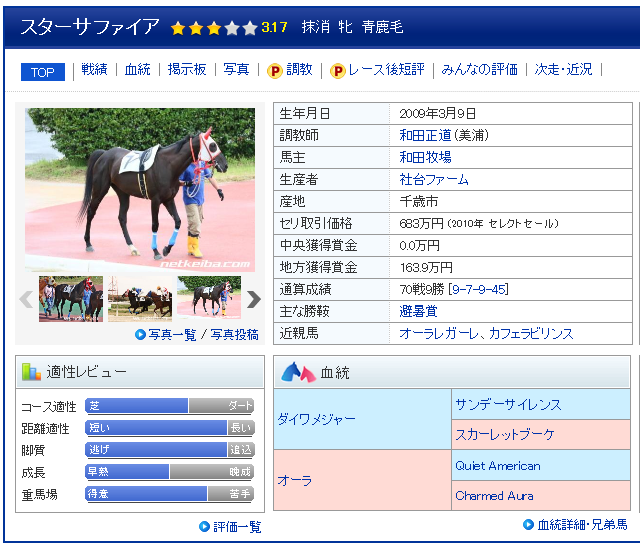Open sire ダイワメジャー link
Image resolution: width=640 pixels, height=547 pixels.
tap(316, 419)
